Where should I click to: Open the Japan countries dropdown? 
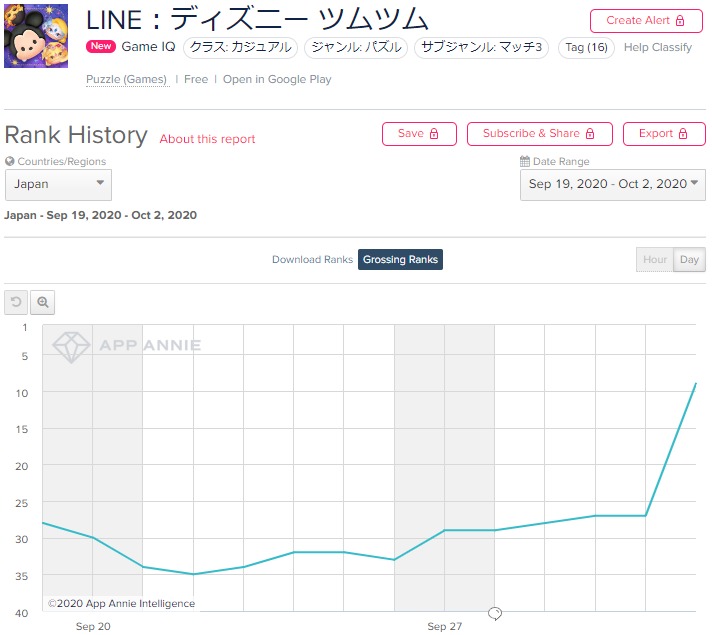(x=58, y=184)
